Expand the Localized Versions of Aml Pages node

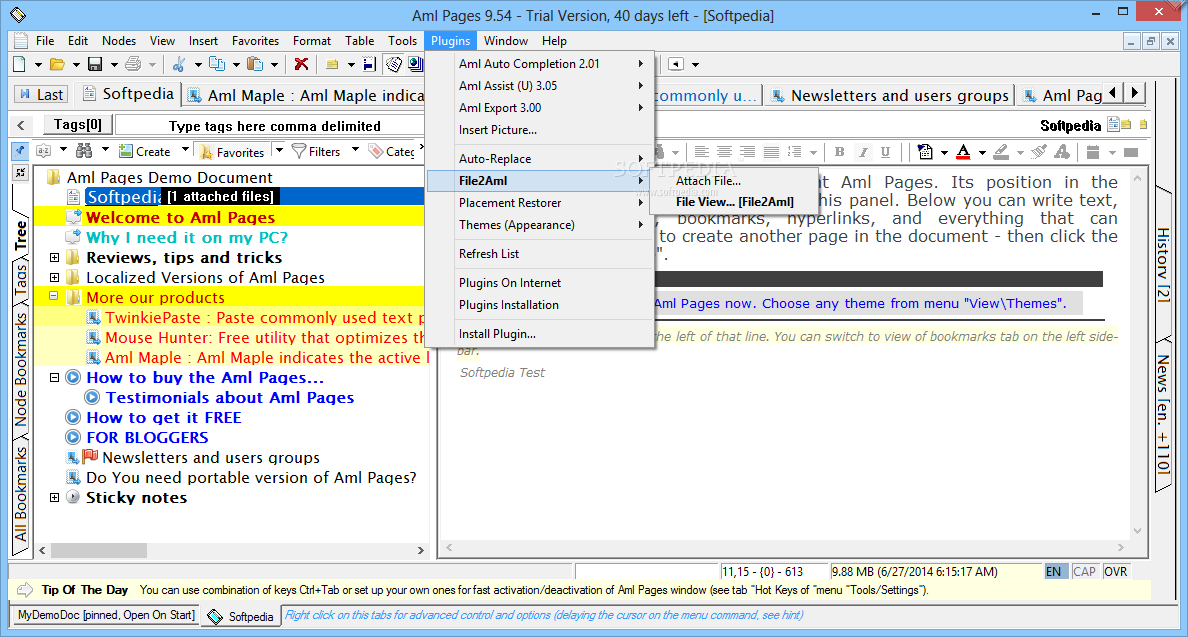55,277
